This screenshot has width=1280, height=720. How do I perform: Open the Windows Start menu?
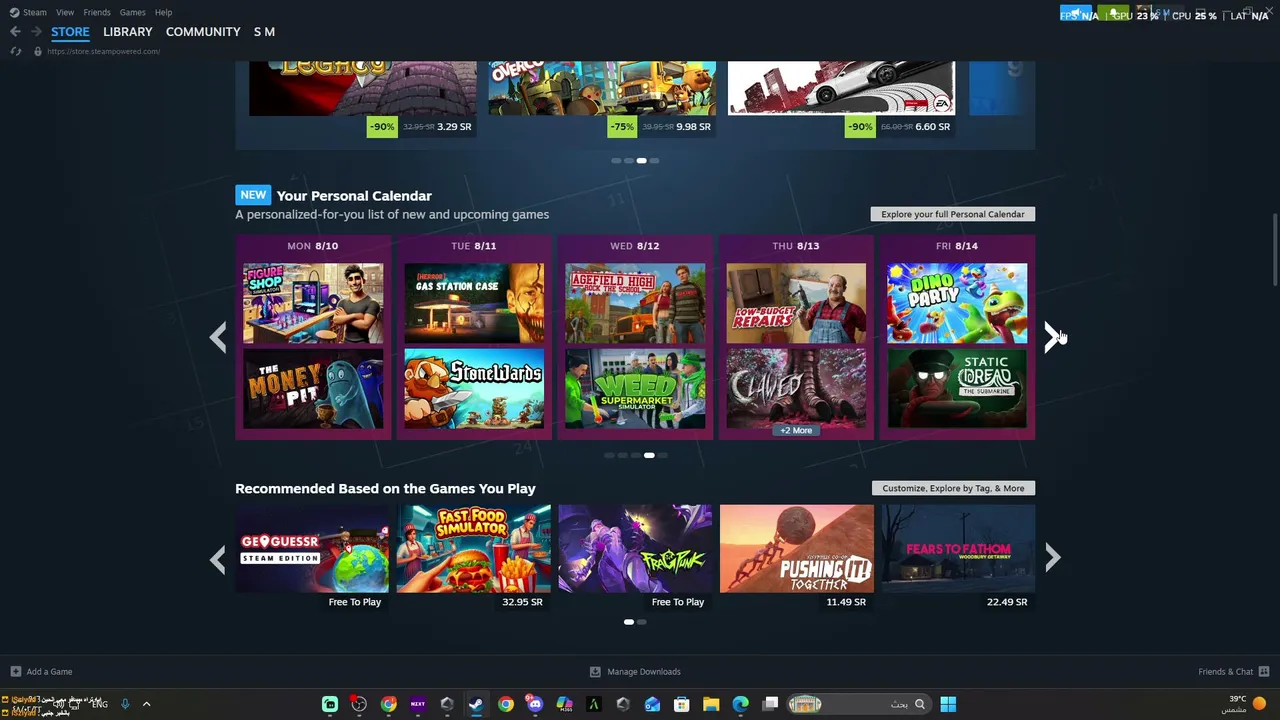coord(948,704)
